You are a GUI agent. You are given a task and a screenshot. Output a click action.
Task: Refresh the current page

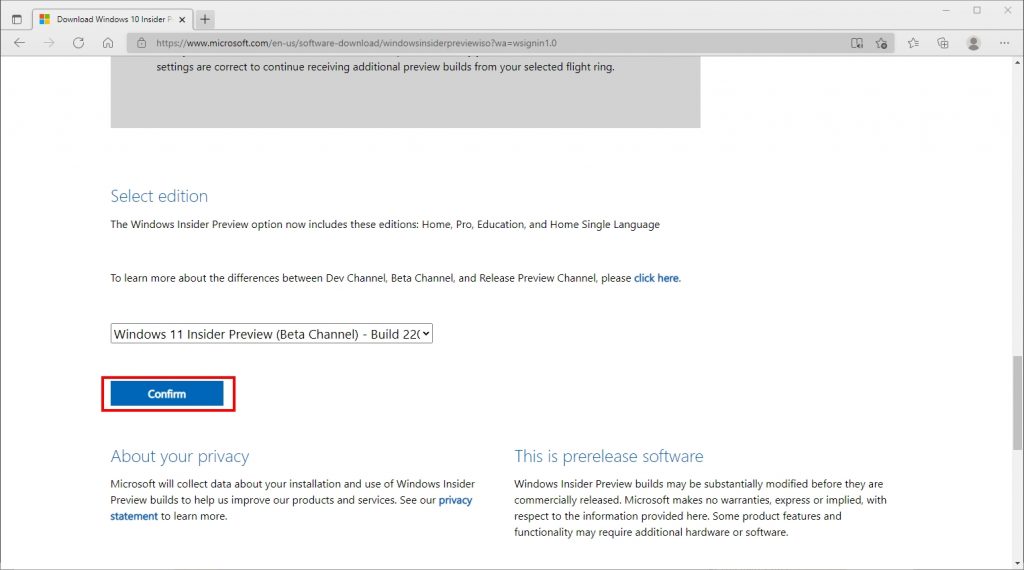(78, 43)
